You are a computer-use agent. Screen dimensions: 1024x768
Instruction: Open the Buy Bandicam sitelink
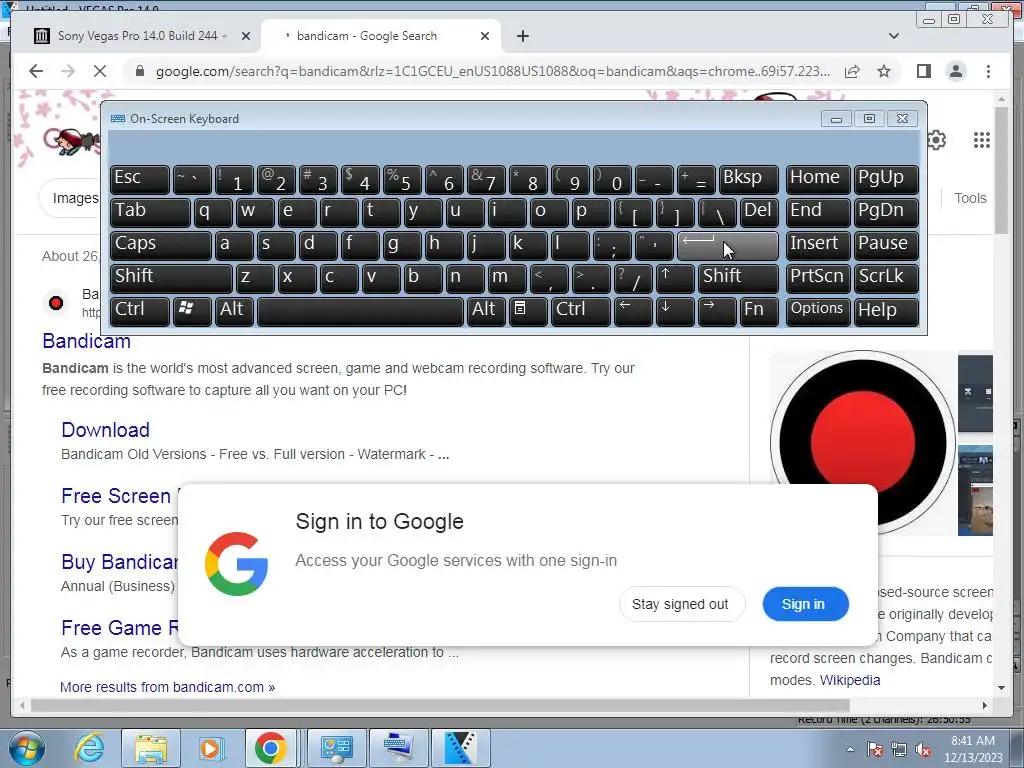pos(119,562)
